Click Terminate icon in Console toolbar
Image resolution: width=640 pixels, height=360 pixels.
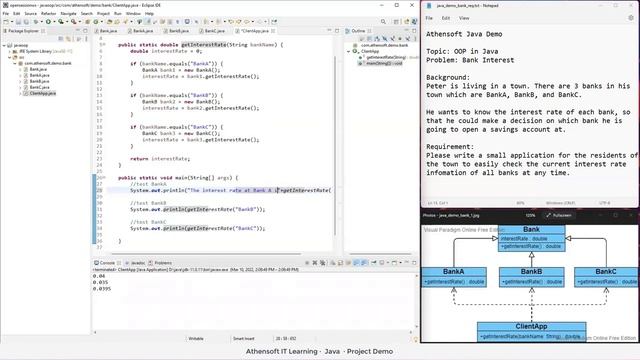pos(307,263)
